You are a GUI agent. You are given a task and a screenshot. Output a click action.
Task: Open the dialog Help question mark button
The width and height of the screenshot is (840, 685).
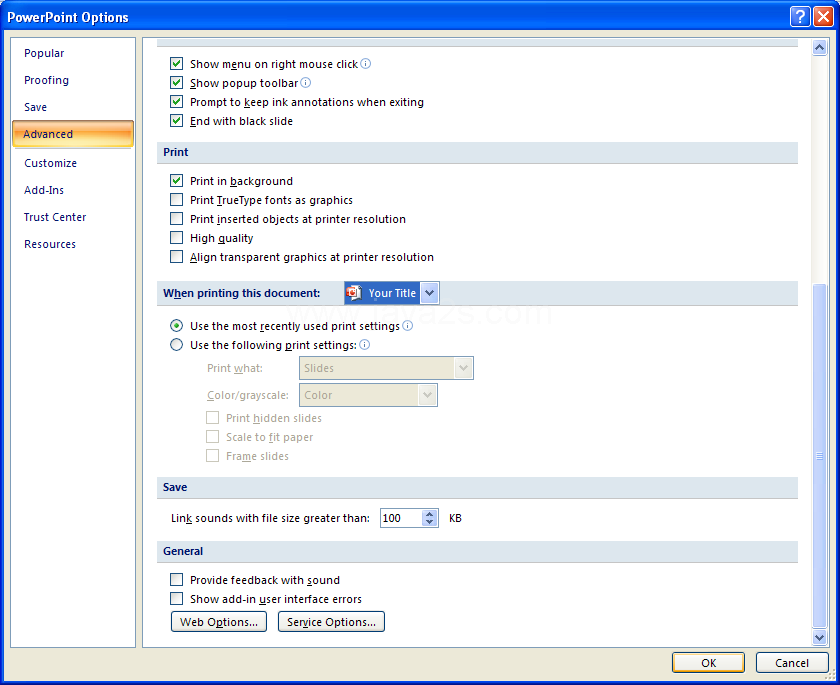click(x=800, y=17)
